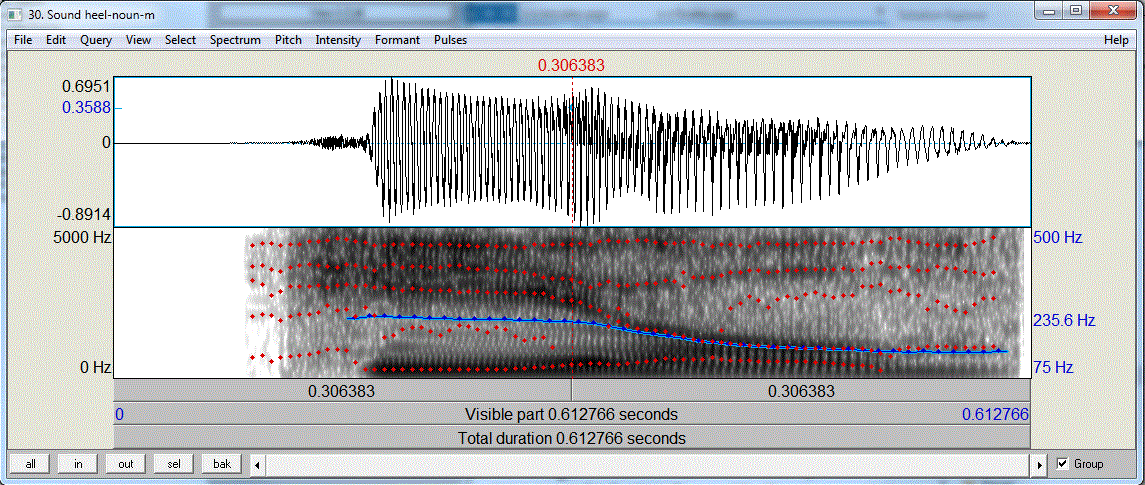The width and height of the screenshot is (1145, 485).
Task: Click the 'in' zoom button
Action: [79, 464]
